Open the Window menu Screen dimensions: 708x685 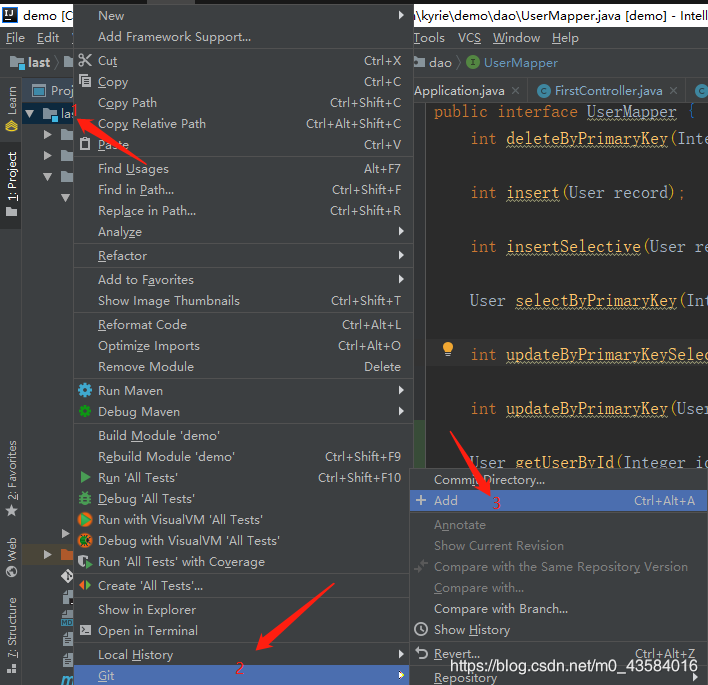click(516, 38)
